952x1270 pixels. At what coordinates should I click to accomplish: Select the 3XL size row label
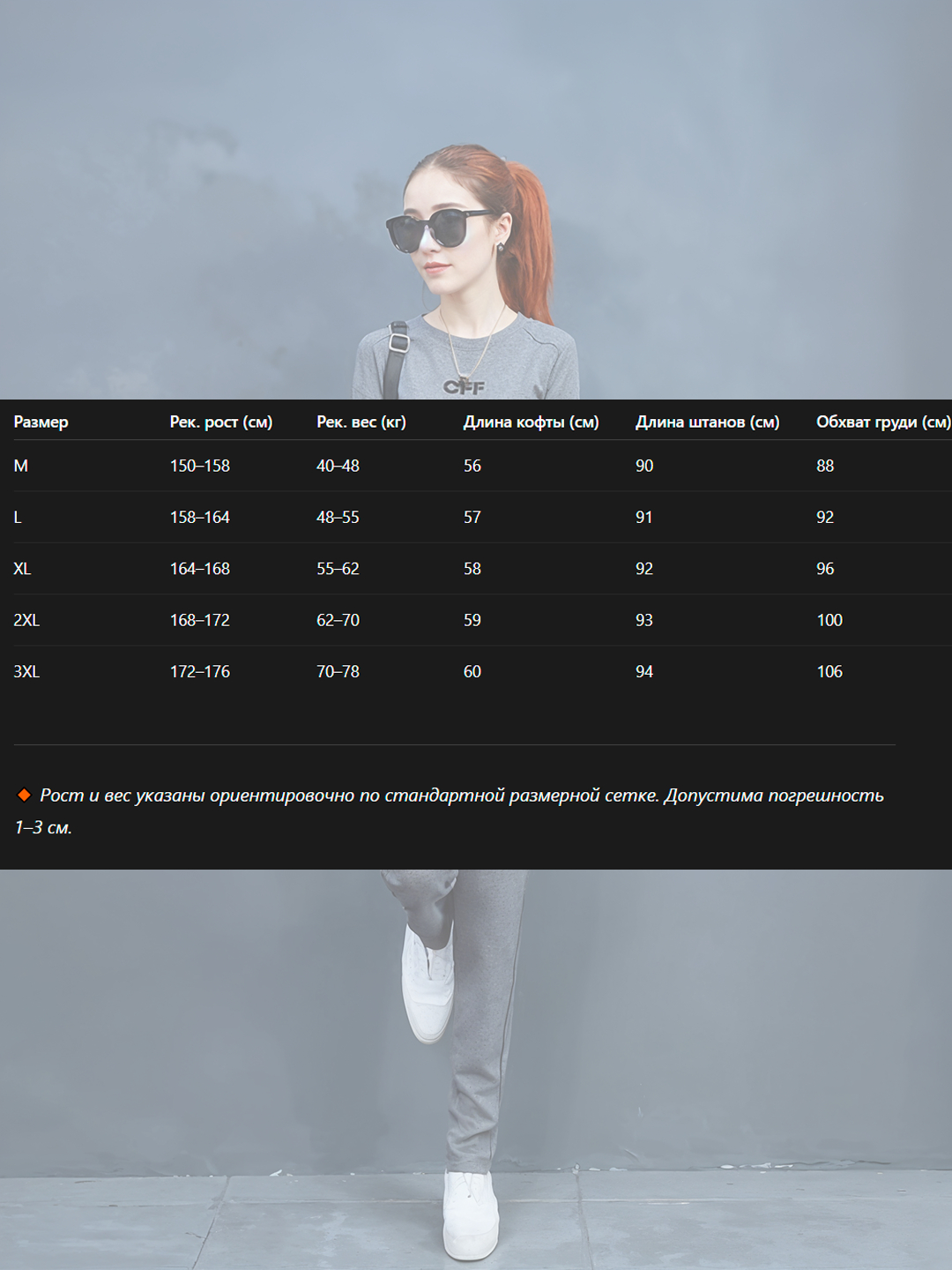point(26,672)
